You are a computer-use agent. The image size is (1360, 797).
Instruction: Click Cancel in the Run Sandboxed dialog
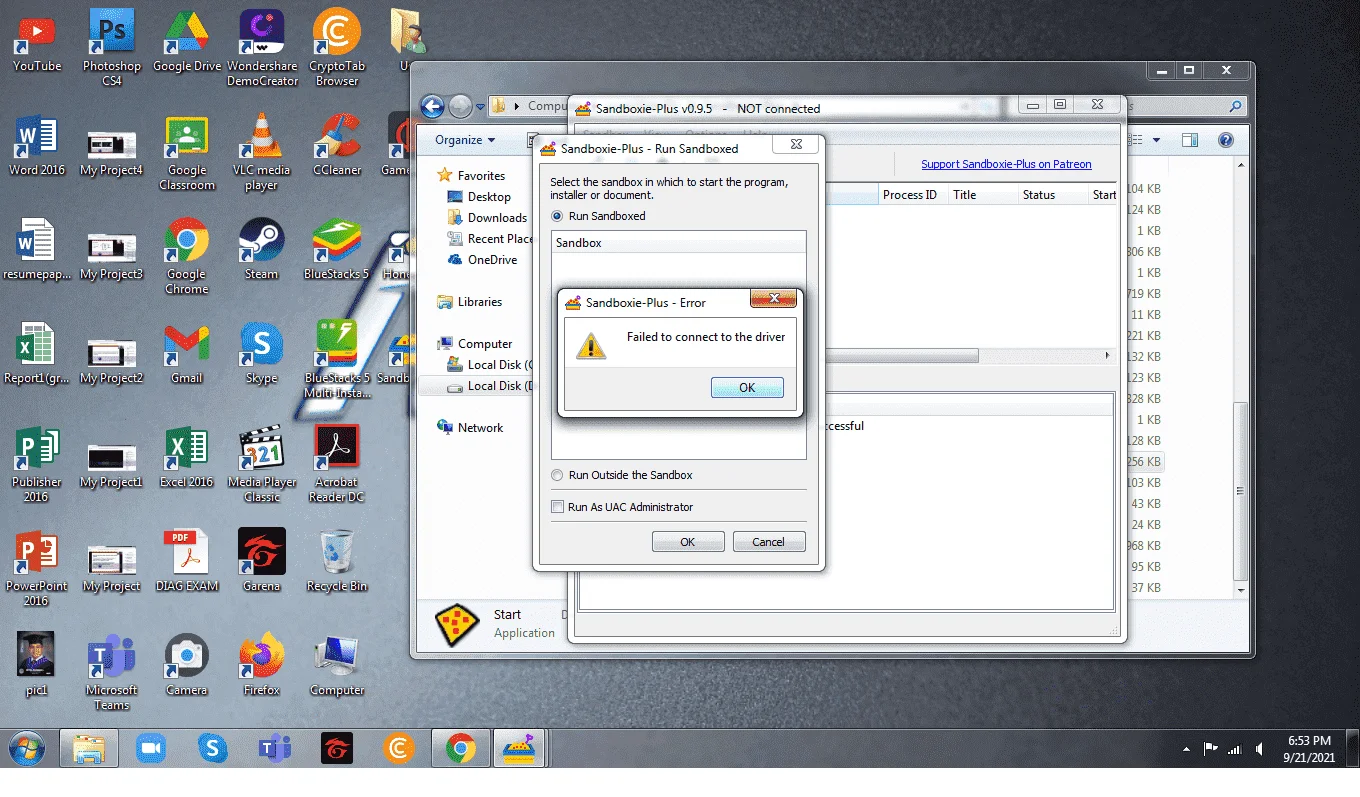[769, 542]
